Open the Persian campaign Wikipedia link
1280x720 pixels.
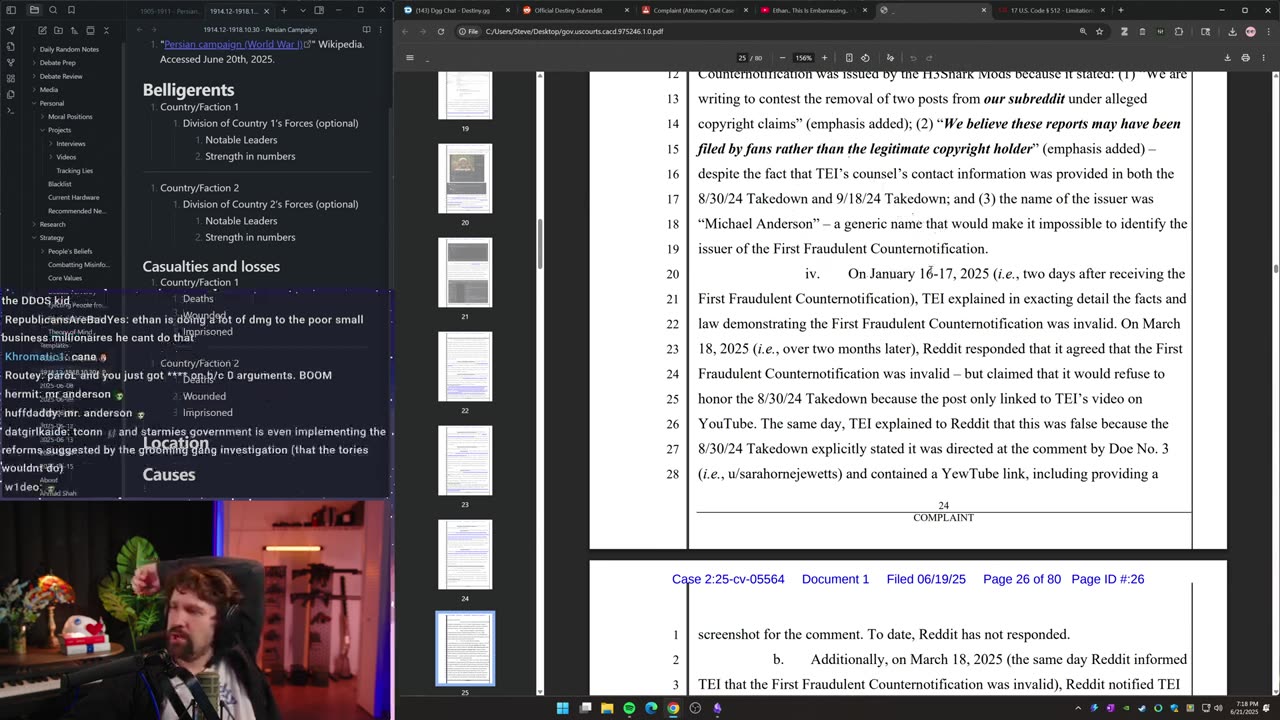235,44
